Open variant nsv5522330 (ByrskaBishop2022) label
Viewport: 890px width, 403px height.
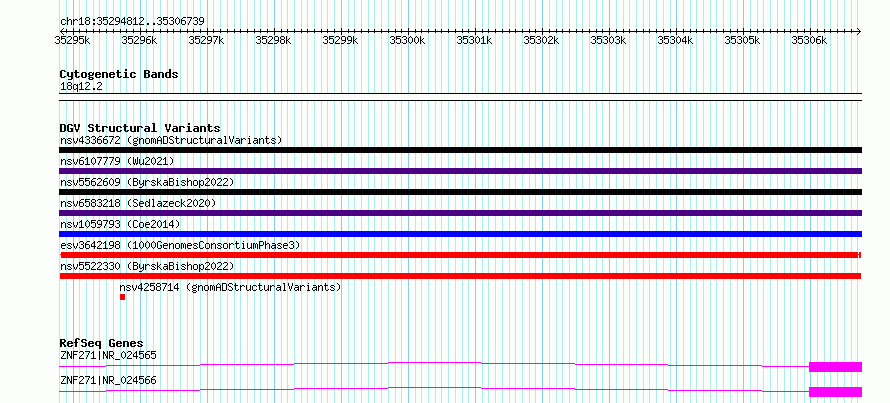click(x=146, y=266)
